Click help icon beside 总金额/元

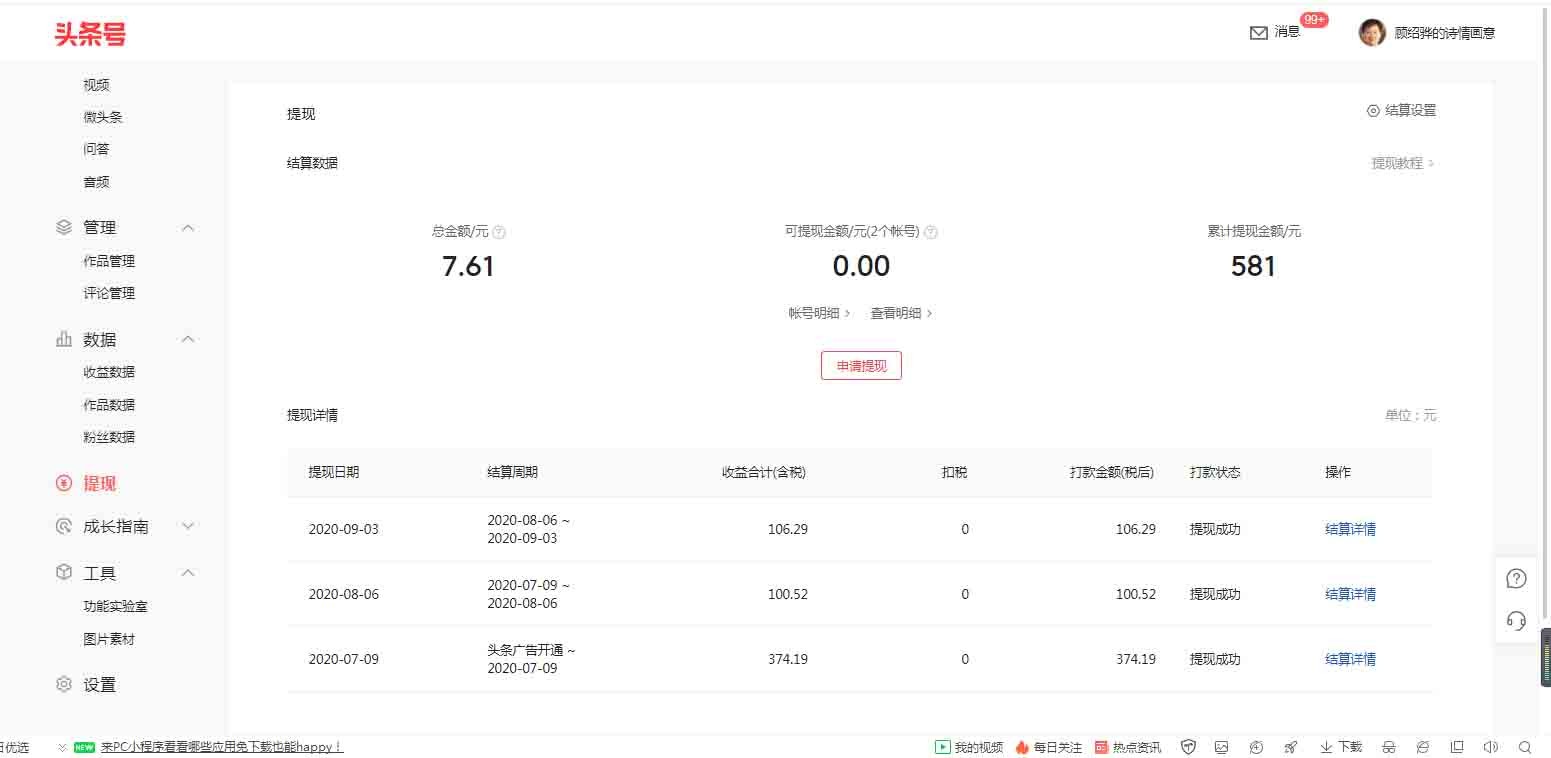coord(499,232)
